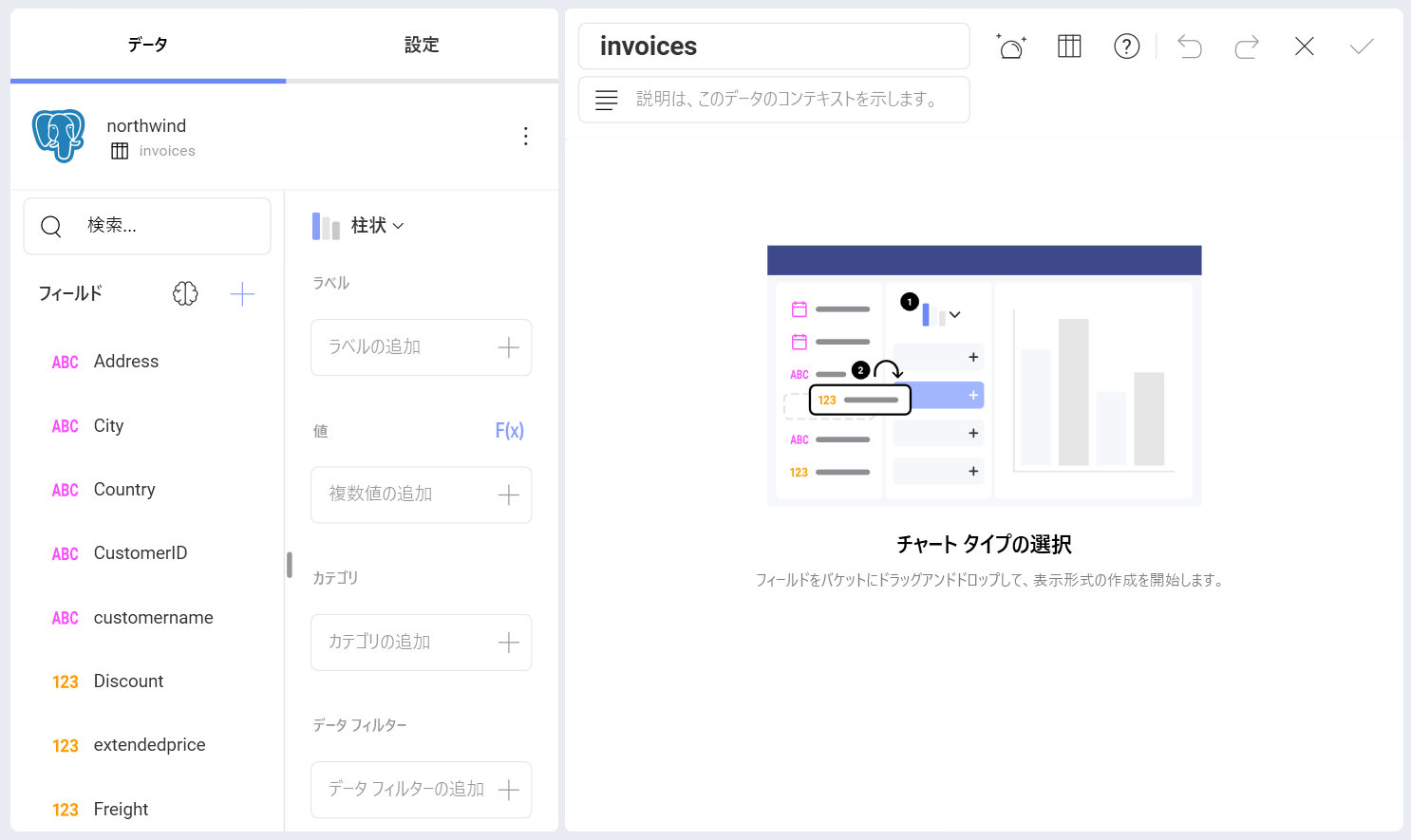
Task: Click the 123 type icon of Discount
Action: (66, 682)
